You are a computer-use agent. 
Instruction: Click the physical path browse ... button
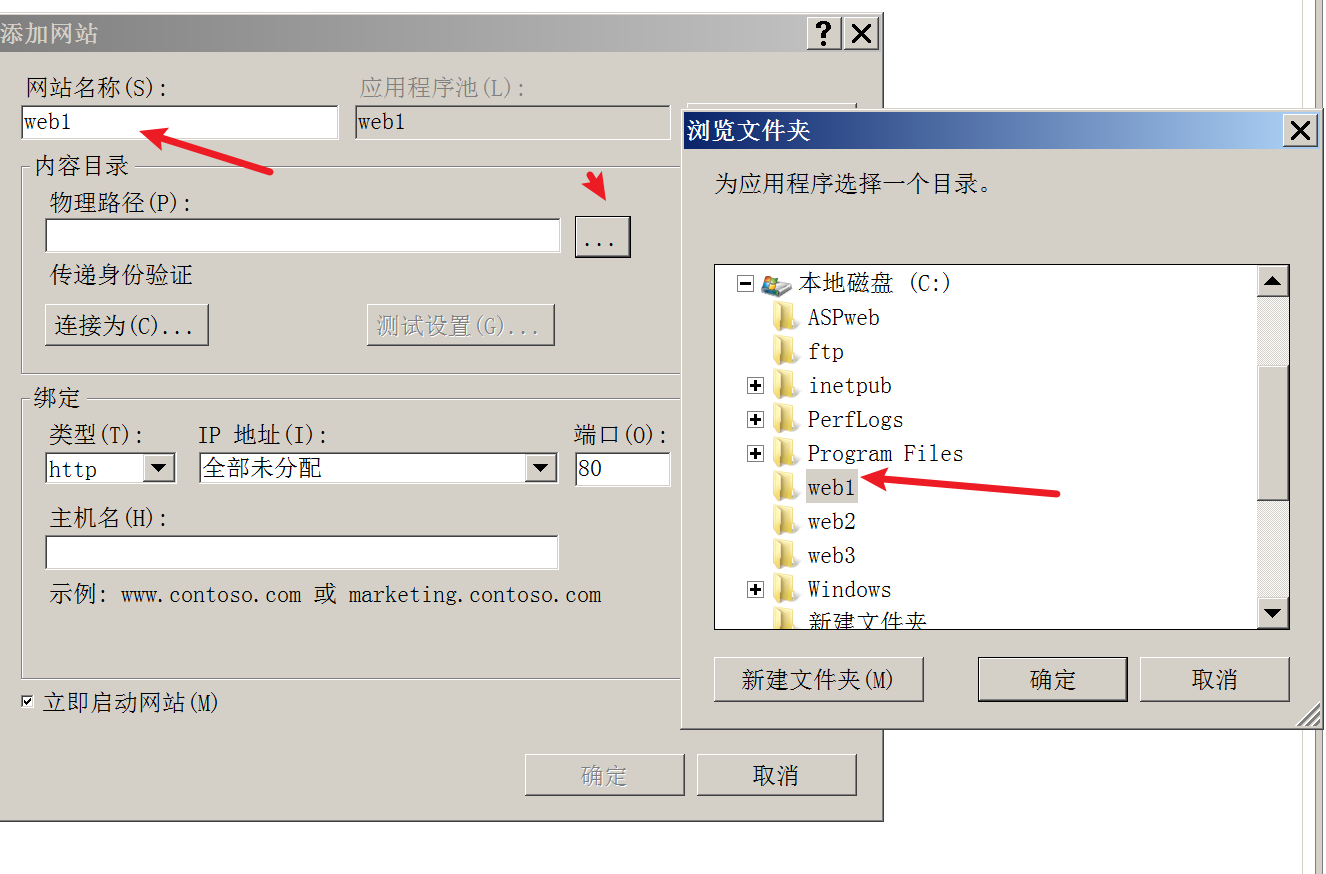coord(602,237)
